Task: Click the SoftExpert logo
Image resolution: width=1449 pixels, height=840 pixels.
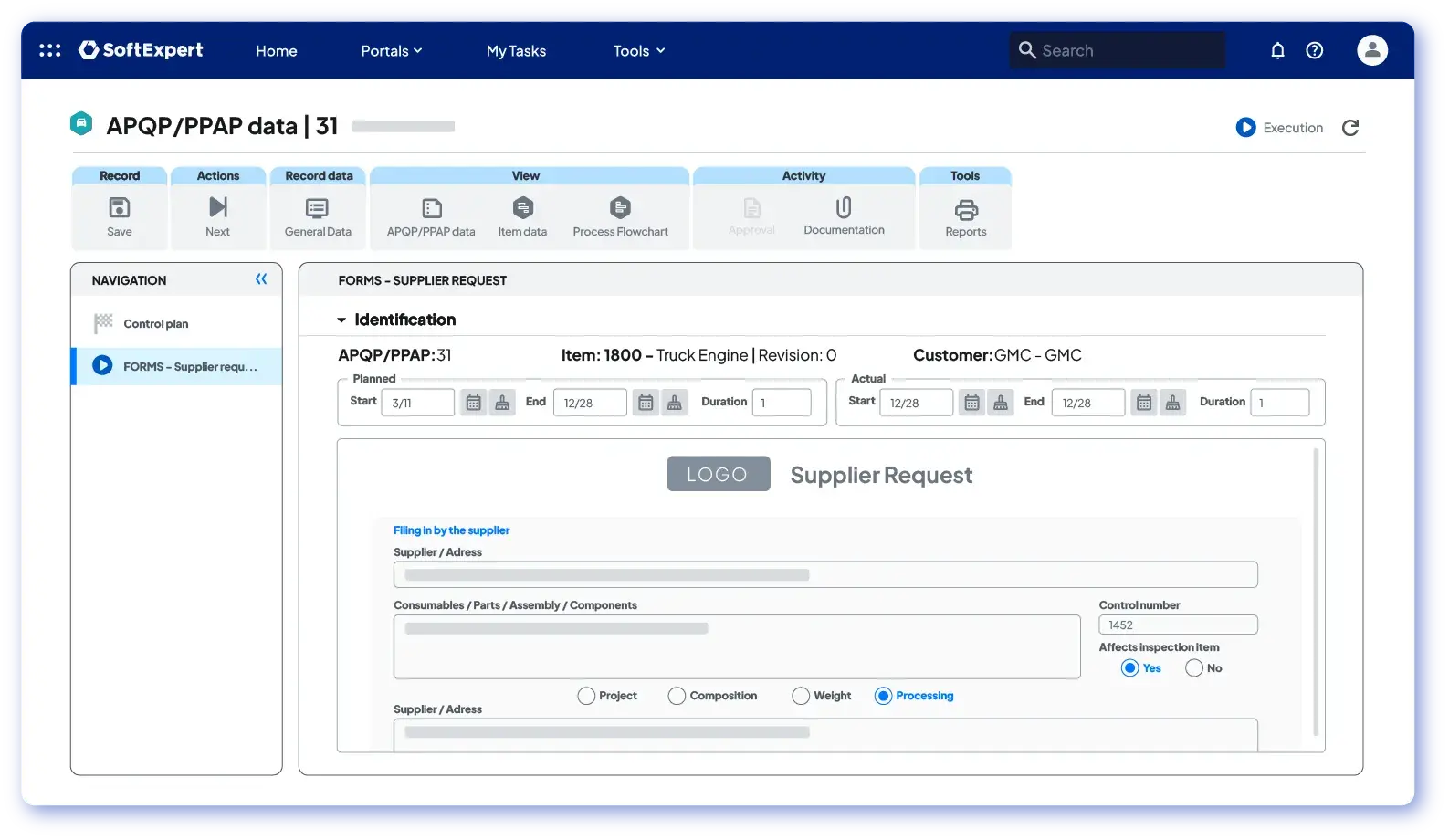Action: point(142,50)
